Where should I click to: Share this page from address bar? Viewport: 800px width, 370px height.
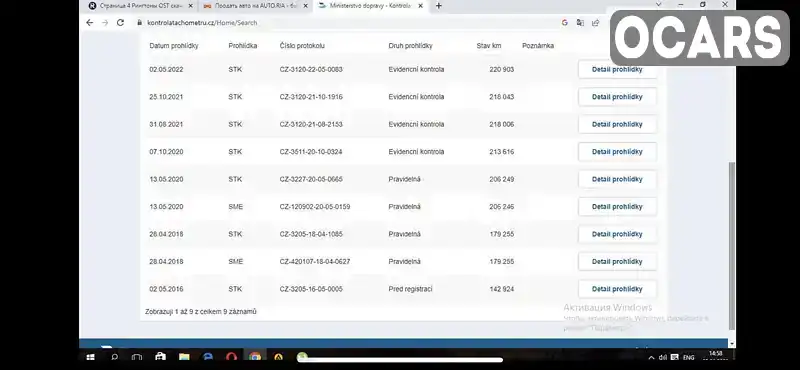point(595,22)
